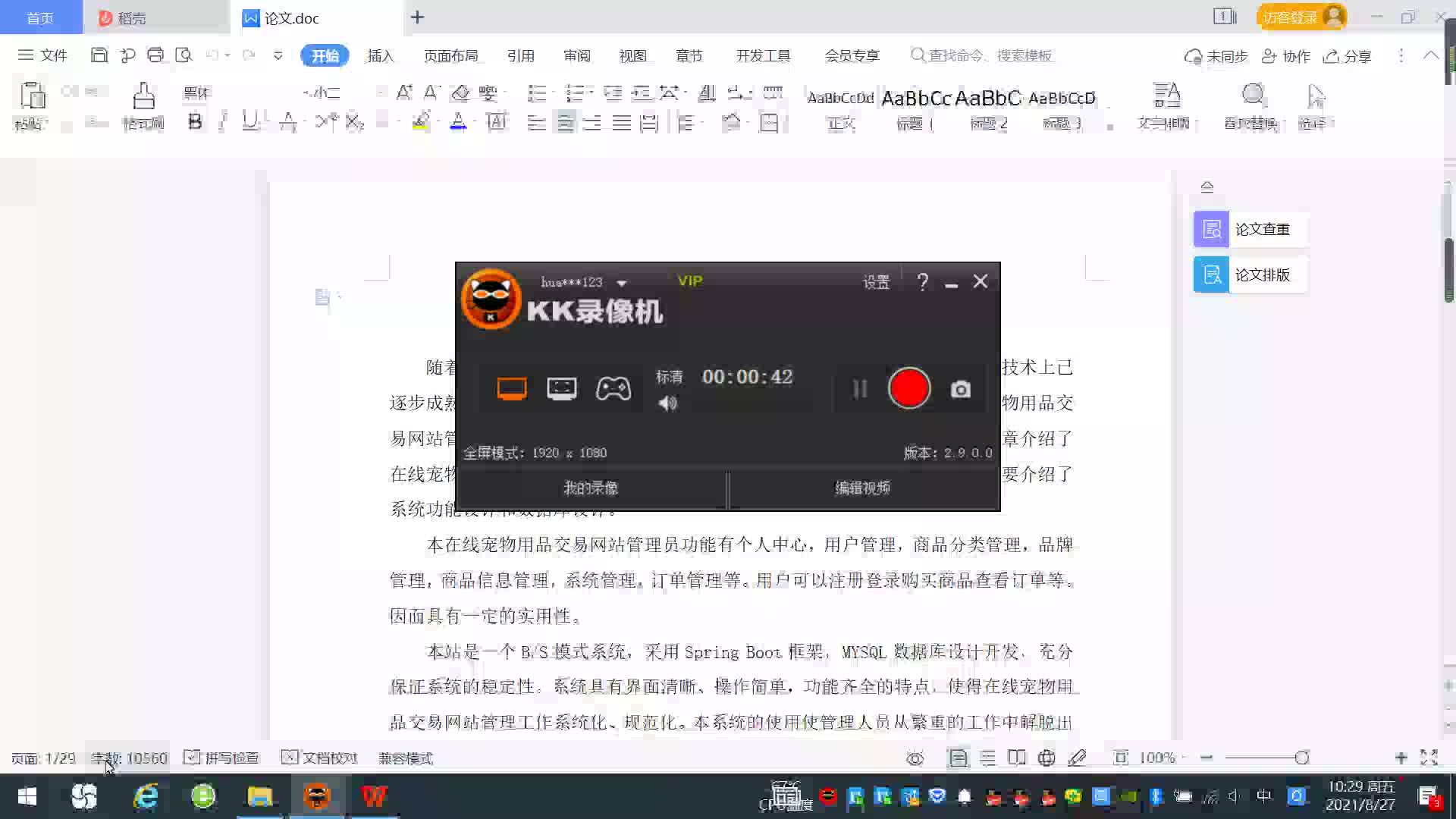The height and width of the screenshot is (819, 1456).
Task: Open the KK recorder help question mark
Action: [922, 282]
